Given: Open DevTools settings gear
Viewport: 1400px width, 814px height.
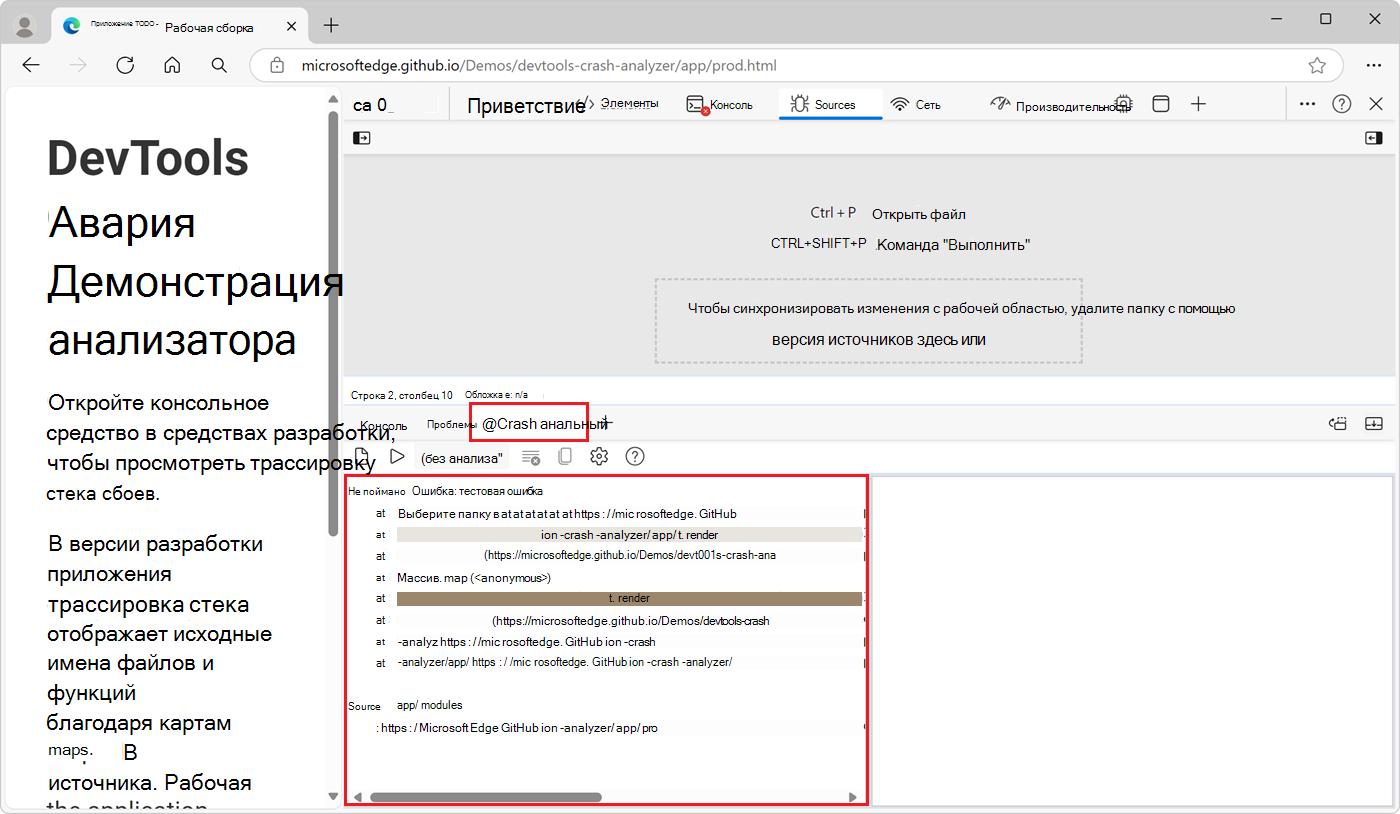Looking at the screenshot, I should pyautogui.click(x=599, y=456).
